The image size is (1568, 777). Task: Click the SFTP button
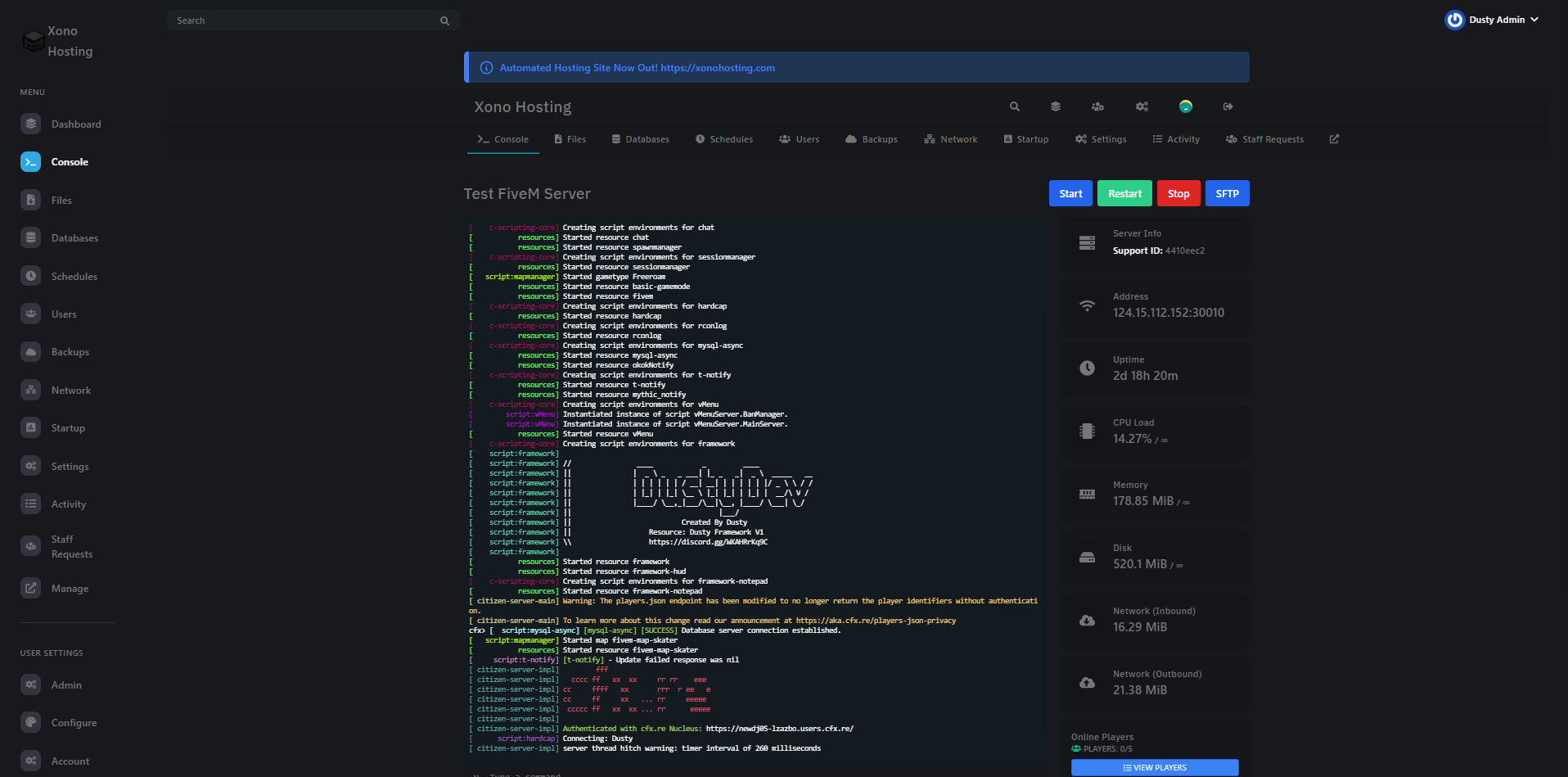(x=1227, y=194)
